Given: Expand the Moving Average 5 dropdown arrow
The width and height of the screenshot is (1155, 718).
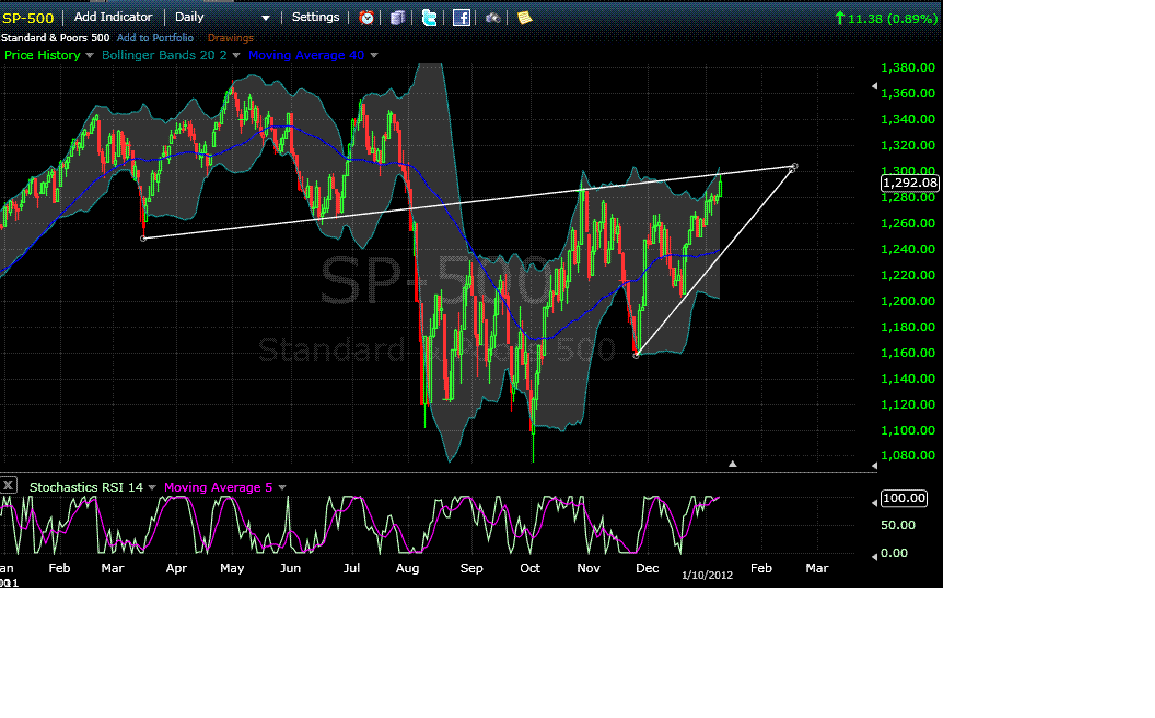Looking at the screenshot, I should pyautogui.click(x=282, y=488).
